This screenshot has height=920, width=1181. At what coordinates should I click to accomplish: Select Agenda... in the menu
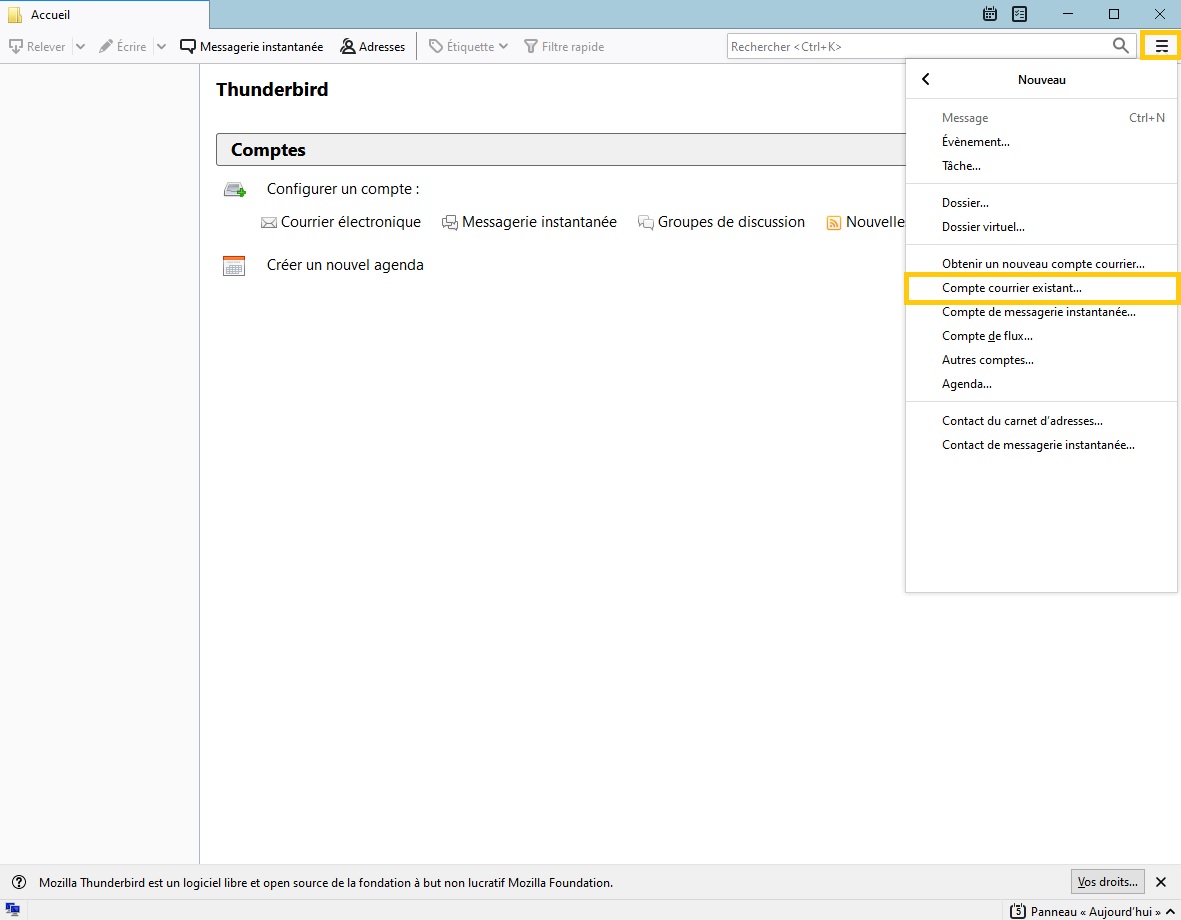pyautogui.click(x=1042, y=384)
